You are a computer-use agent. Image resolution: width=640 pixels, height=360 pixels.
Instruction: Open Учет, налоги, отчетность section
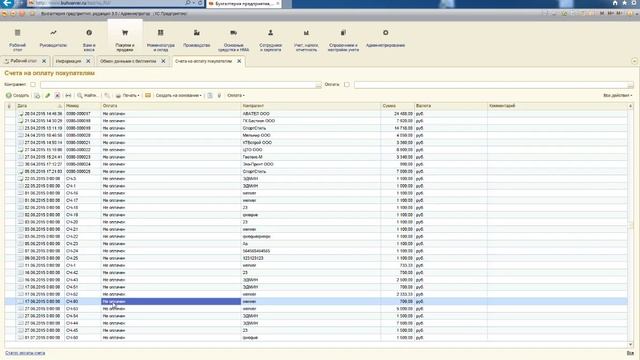[306, 40]
